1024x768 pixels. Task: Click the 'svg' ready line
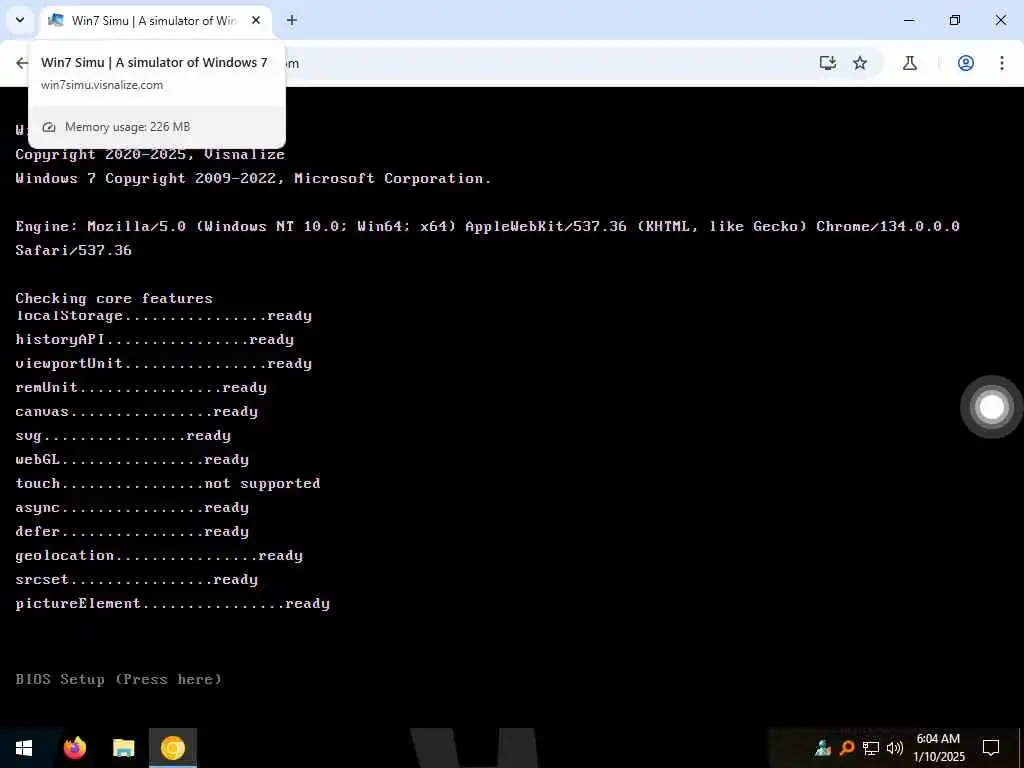[x=123, y=436]
